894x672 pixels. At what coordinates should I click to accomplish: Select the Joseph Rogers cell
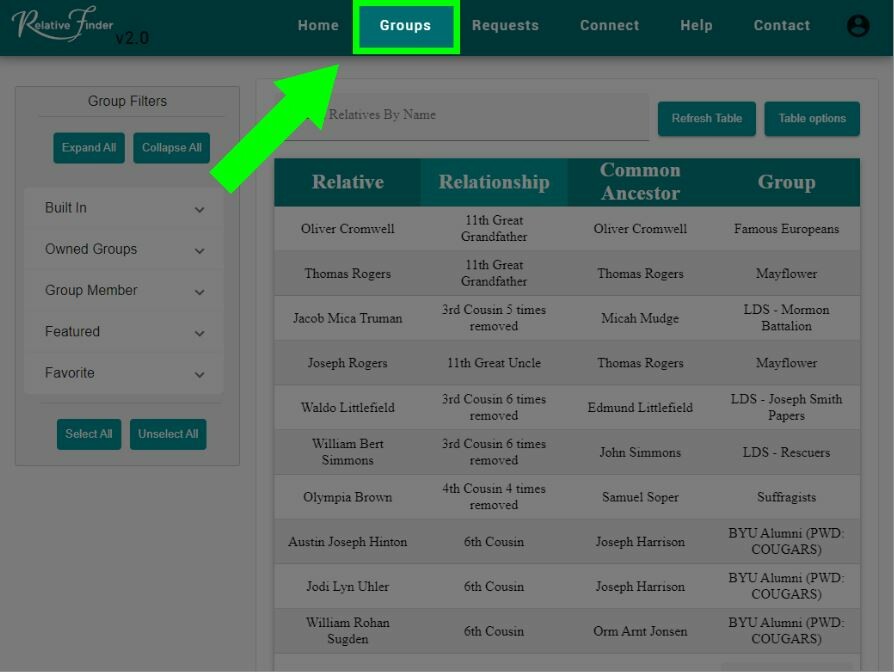click(x=348, y=363)
